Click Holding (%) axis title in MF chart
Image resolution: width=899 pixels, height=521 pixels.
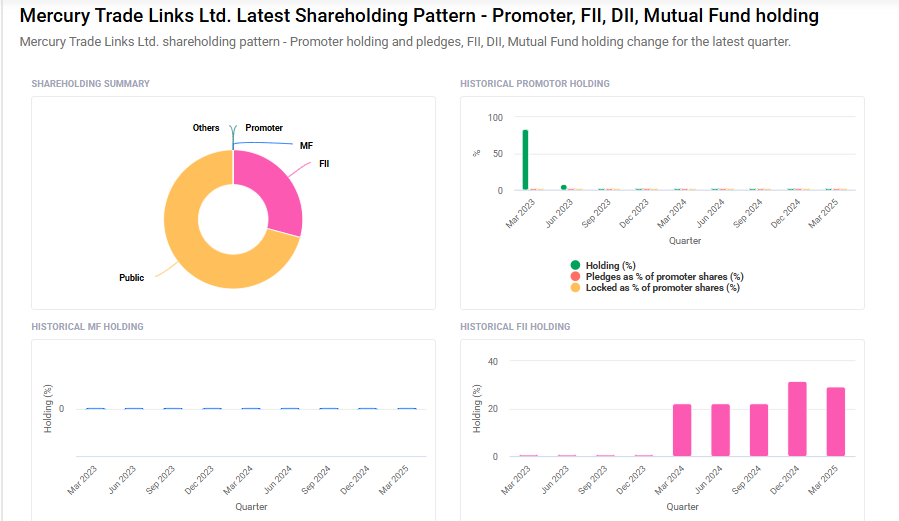pyautogui.click(x=48, y=409)
